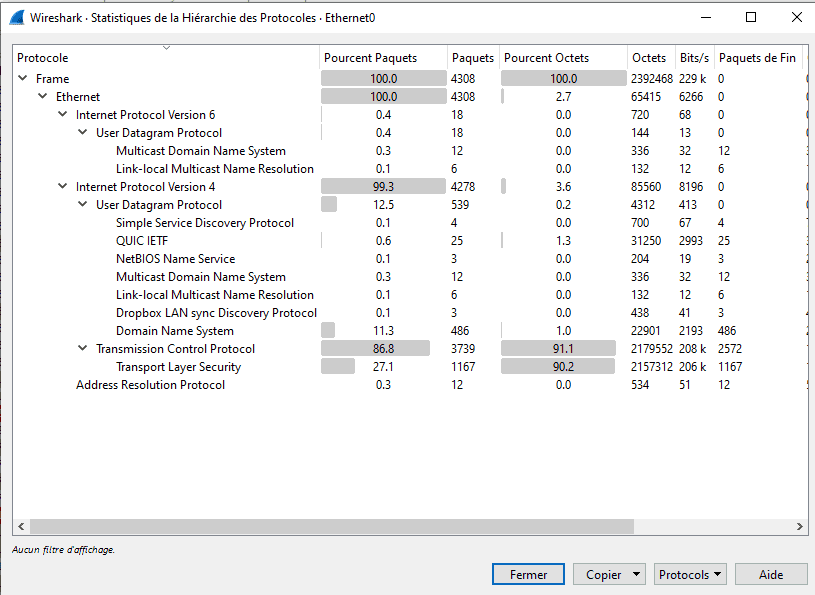Click packet count 539
Screen dimensions: 815x595
pyautogui.click(x=460, y=205)
